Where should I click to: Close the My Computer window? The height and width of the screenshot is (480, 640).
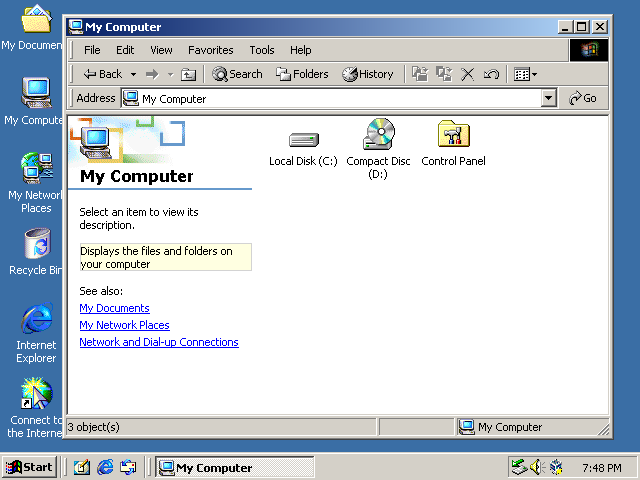pos(600,27)
